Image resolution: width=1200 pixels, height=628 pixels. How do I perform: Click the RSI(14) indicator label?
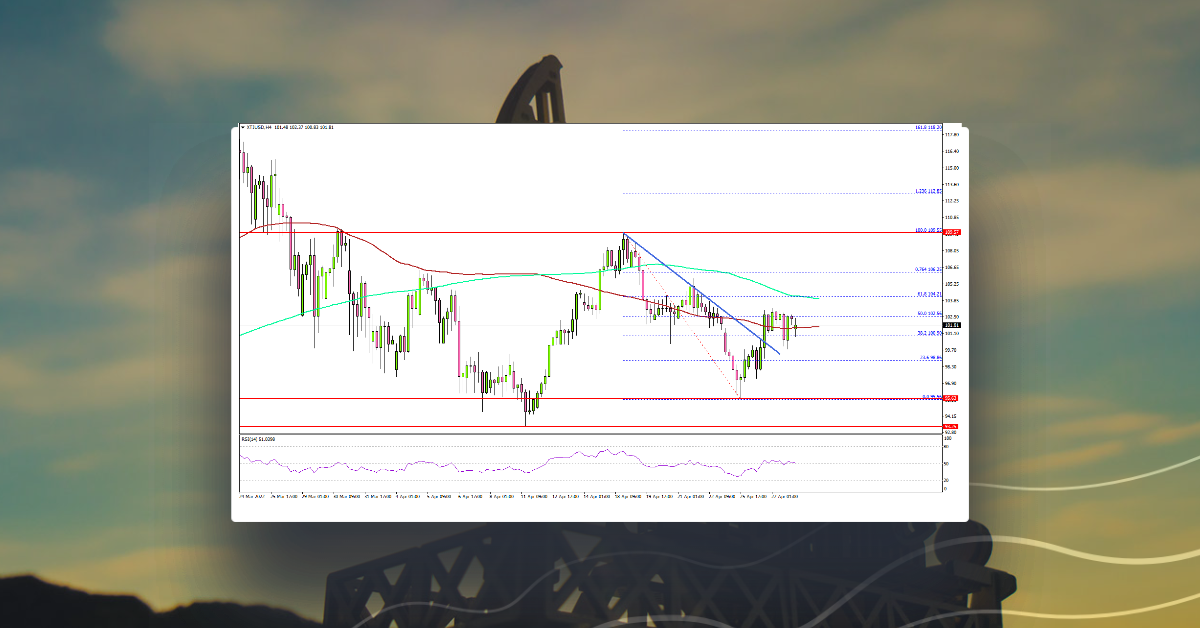pos(252,439)
